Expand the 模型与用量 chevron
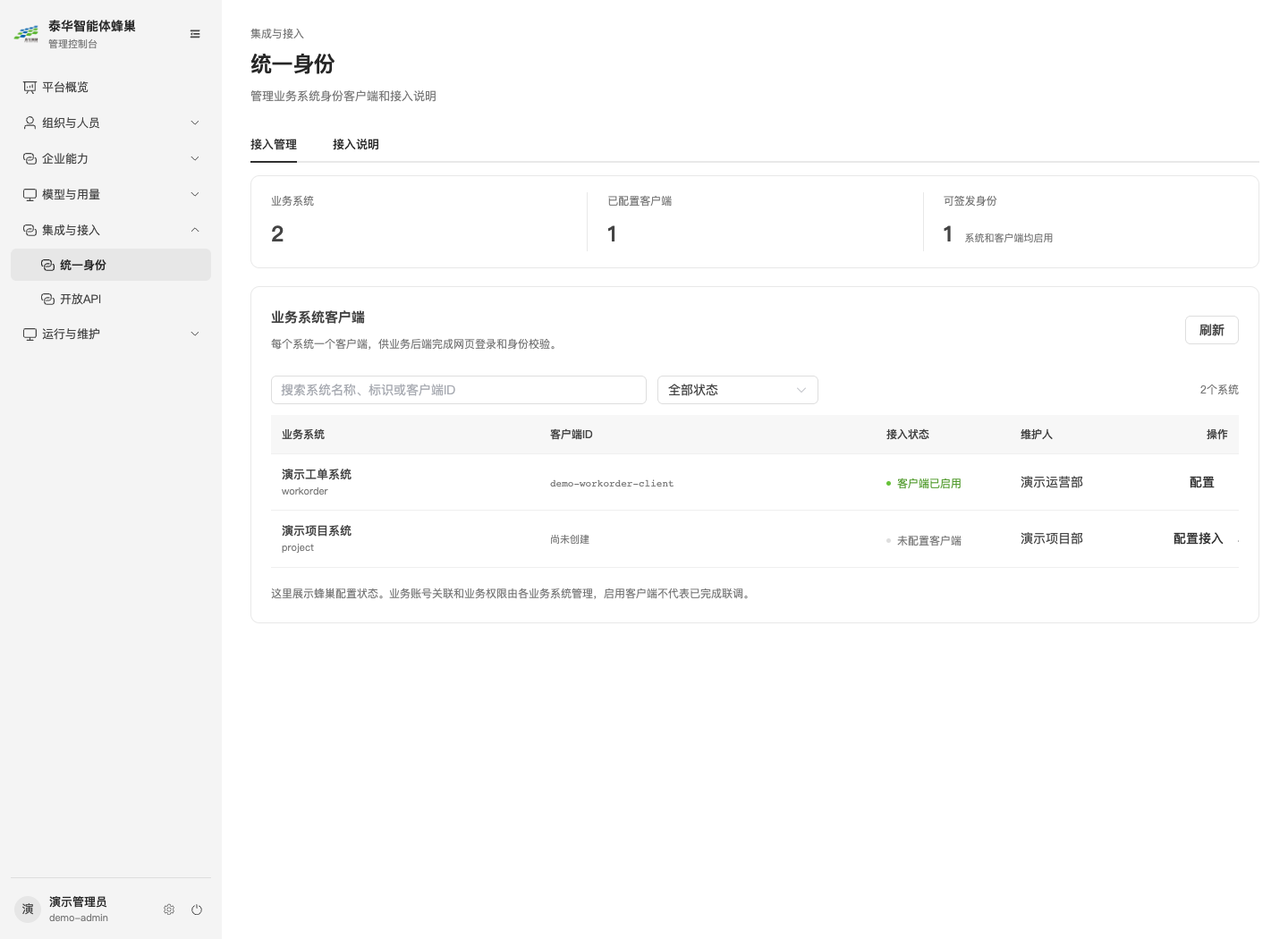The width and height of the screenshot is (1288, 939). 195,194
